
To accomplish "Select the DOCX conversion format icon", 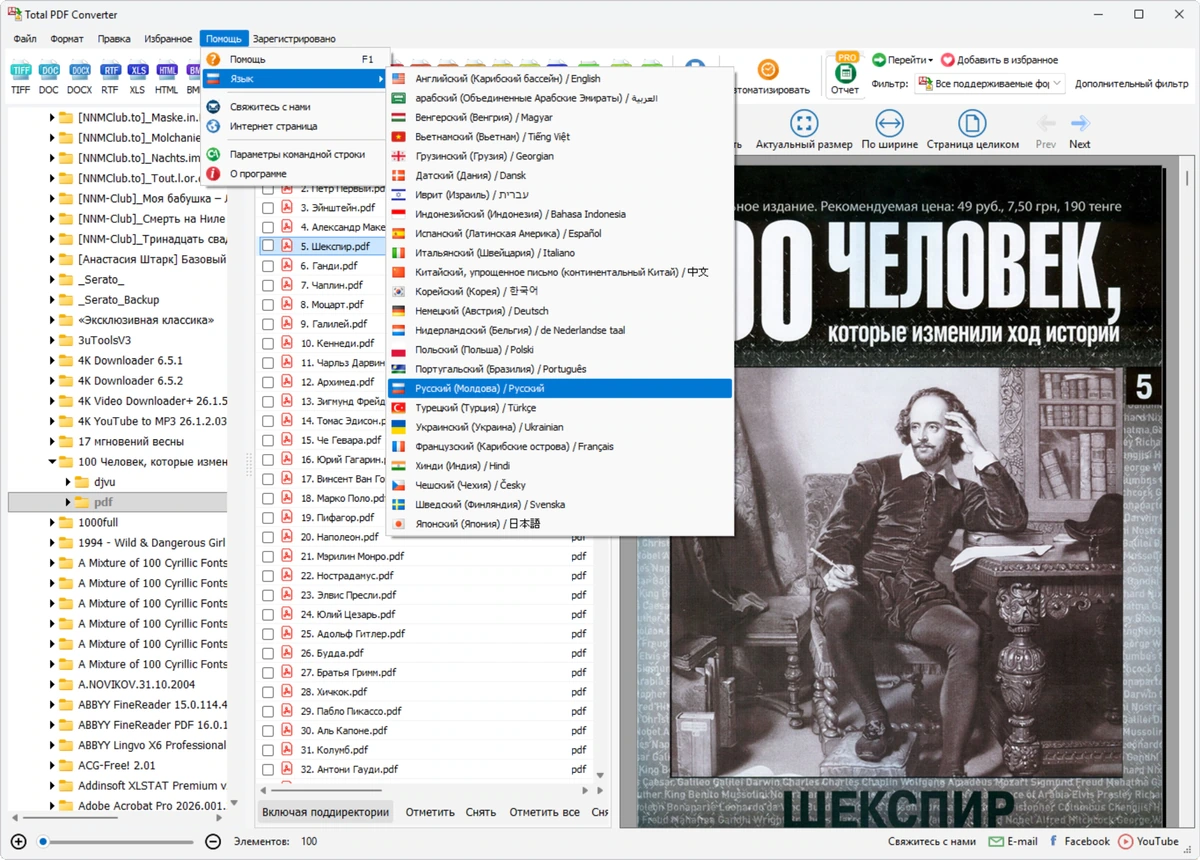I will point(80,71).
